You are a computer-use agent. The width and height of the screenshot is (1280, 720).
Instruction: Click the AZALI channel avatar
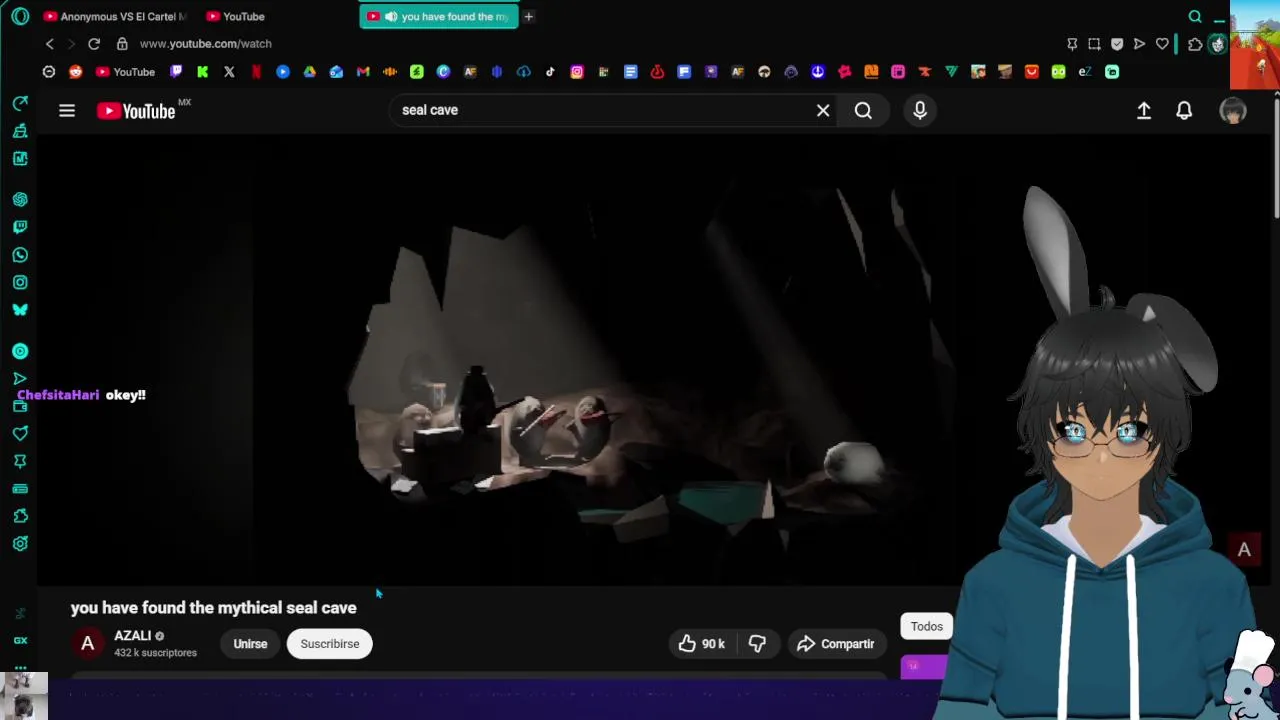click(88, 644)
